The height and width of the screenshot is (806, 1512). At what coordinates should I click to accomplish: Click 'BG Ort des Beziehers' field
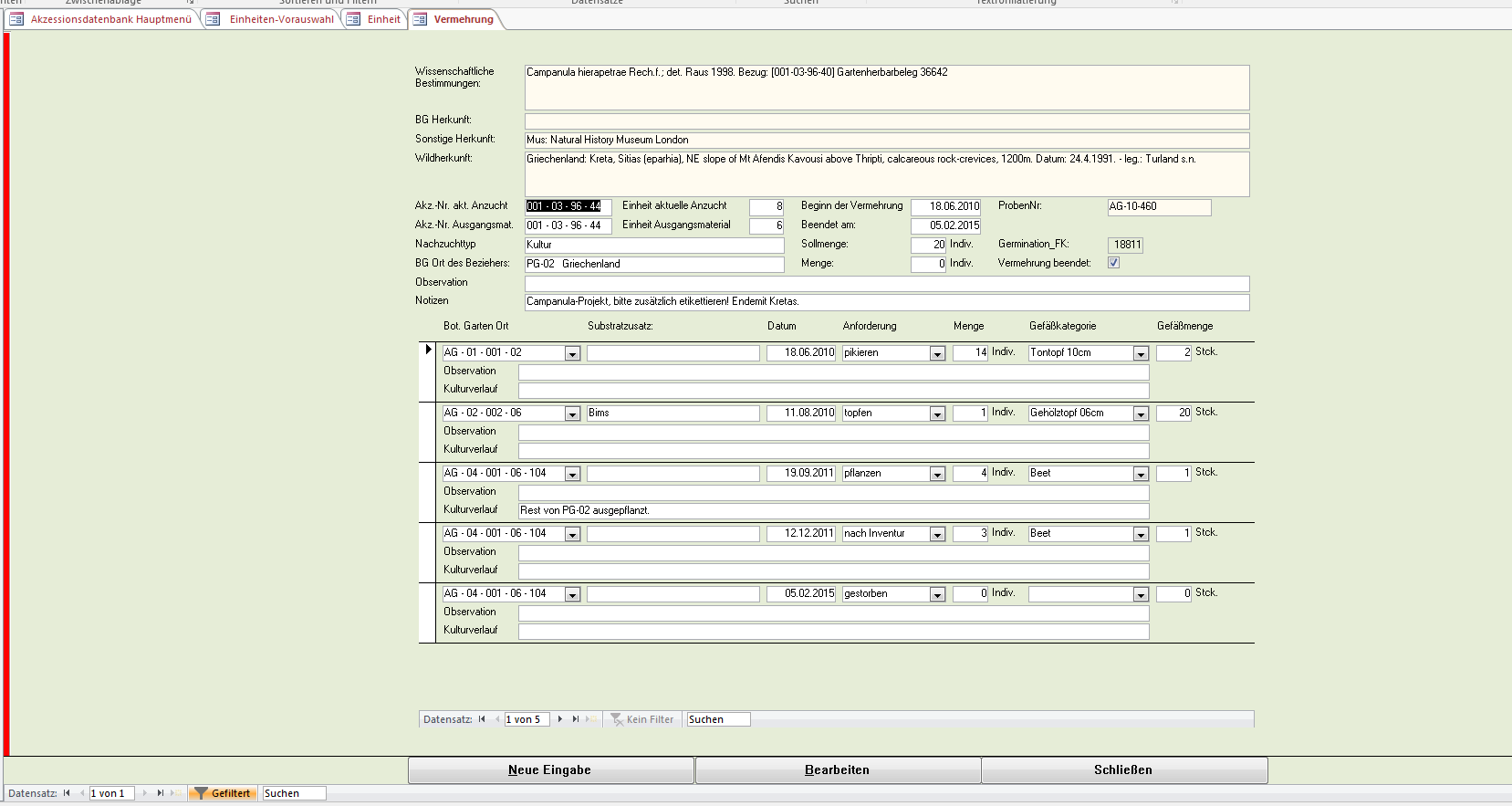[x=654, y=264]
